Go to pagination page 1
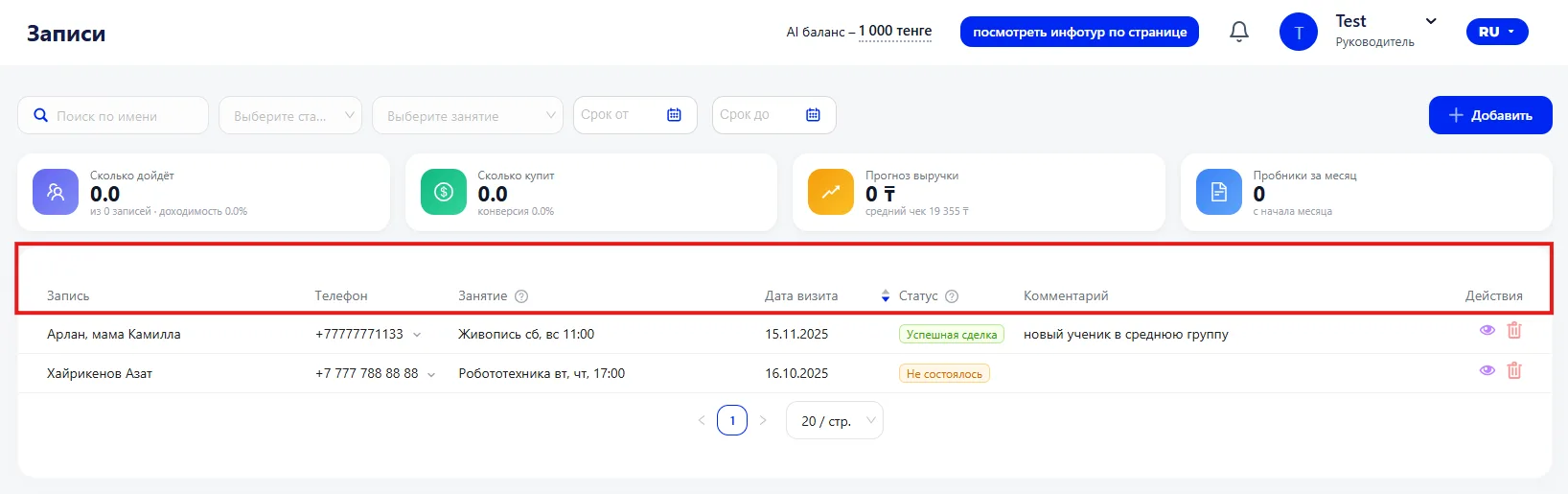 tap(732, 420)
